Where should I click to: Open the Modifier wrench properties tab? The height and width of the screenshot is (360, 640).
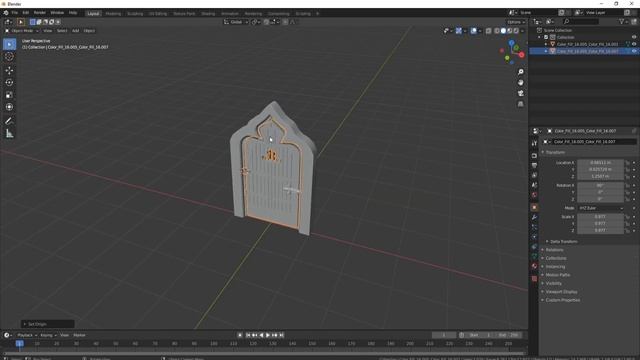coord(534,217)
